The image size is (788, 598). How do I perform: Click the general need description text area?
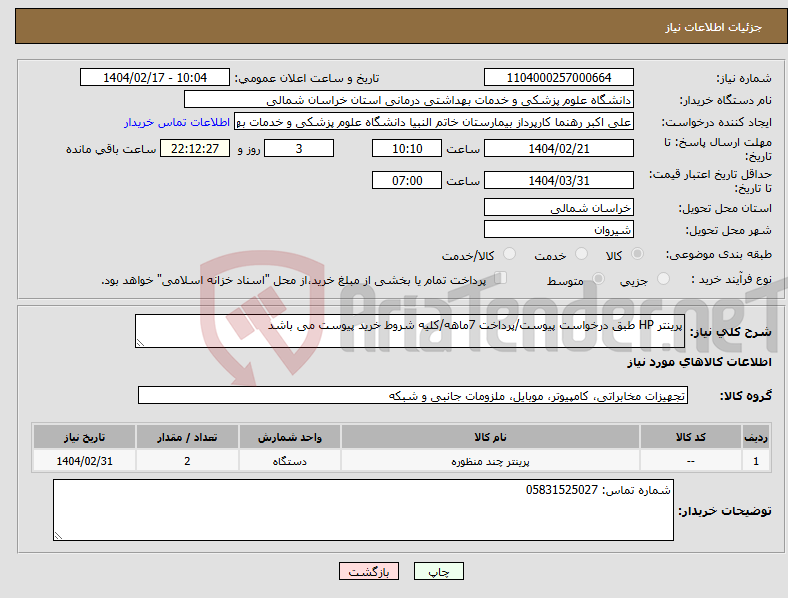pyautogui.click(x=410, y=331)
